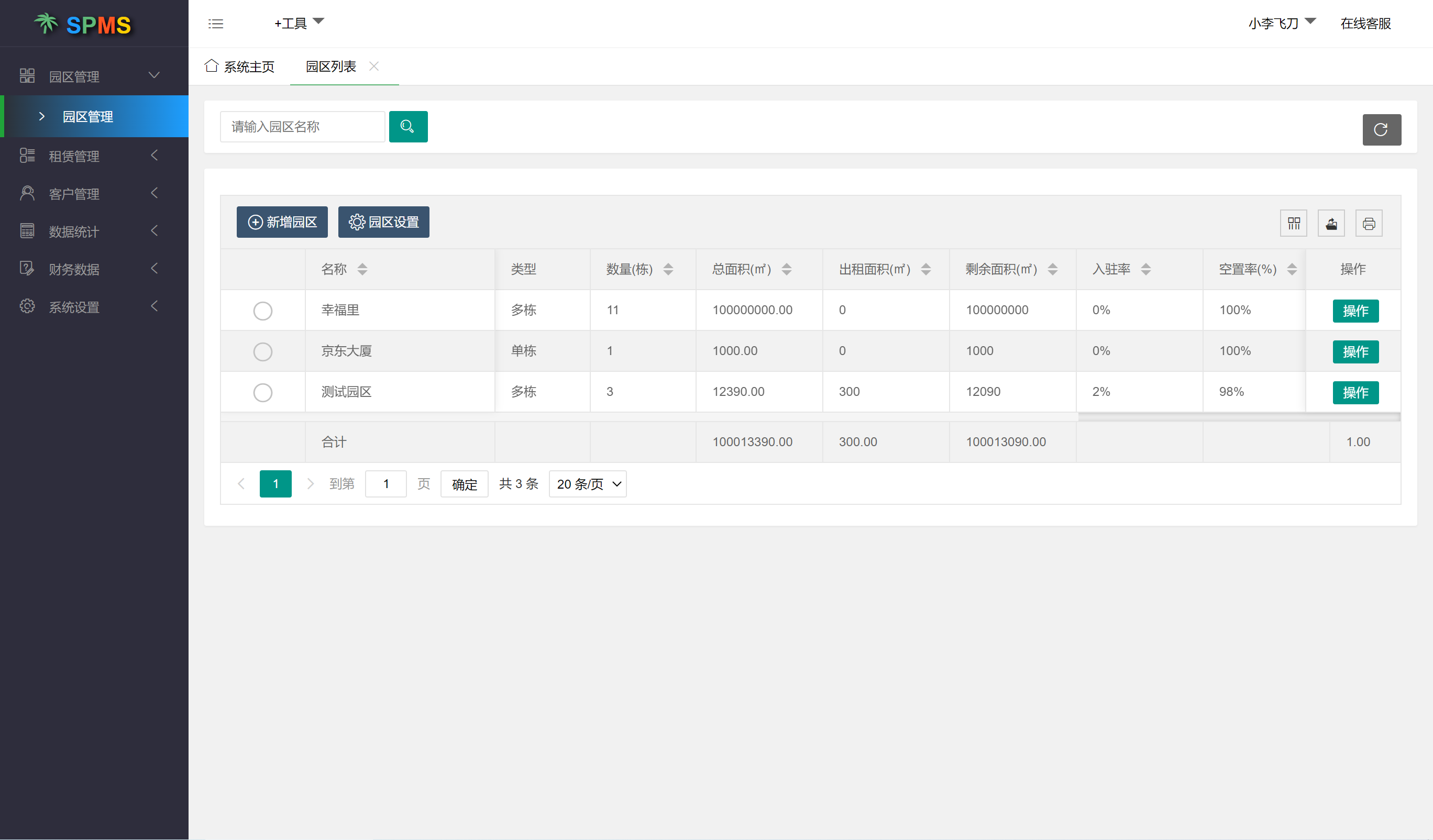The height and width of the screenshot is (840, 1433).
Task: Open the 20 条/页 page size dropdown
Action: tap(588, 484)
